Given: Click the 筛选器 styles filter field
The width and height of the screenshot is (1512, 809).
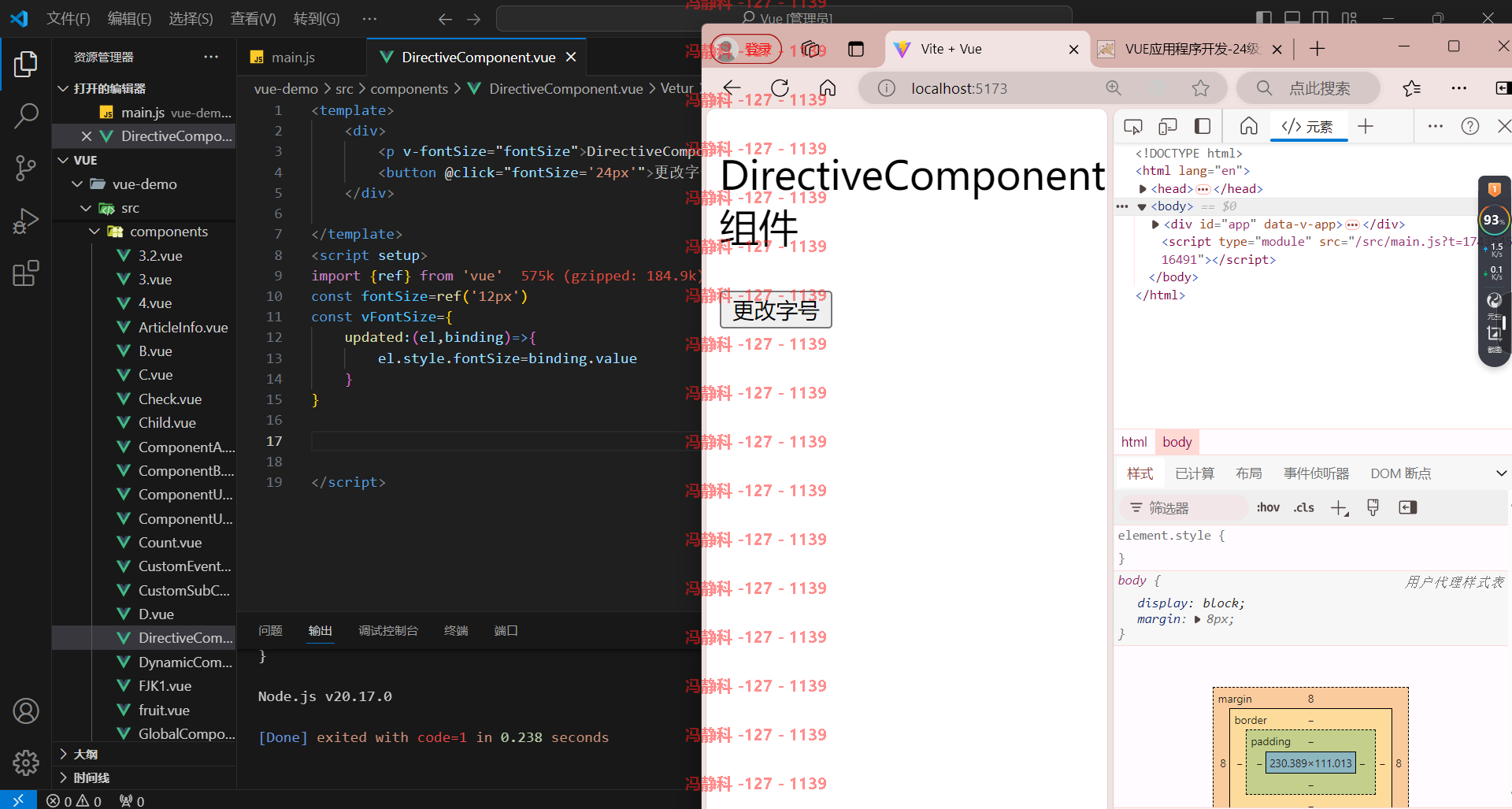Looking at the screenshot, I should click(1183, 508).
